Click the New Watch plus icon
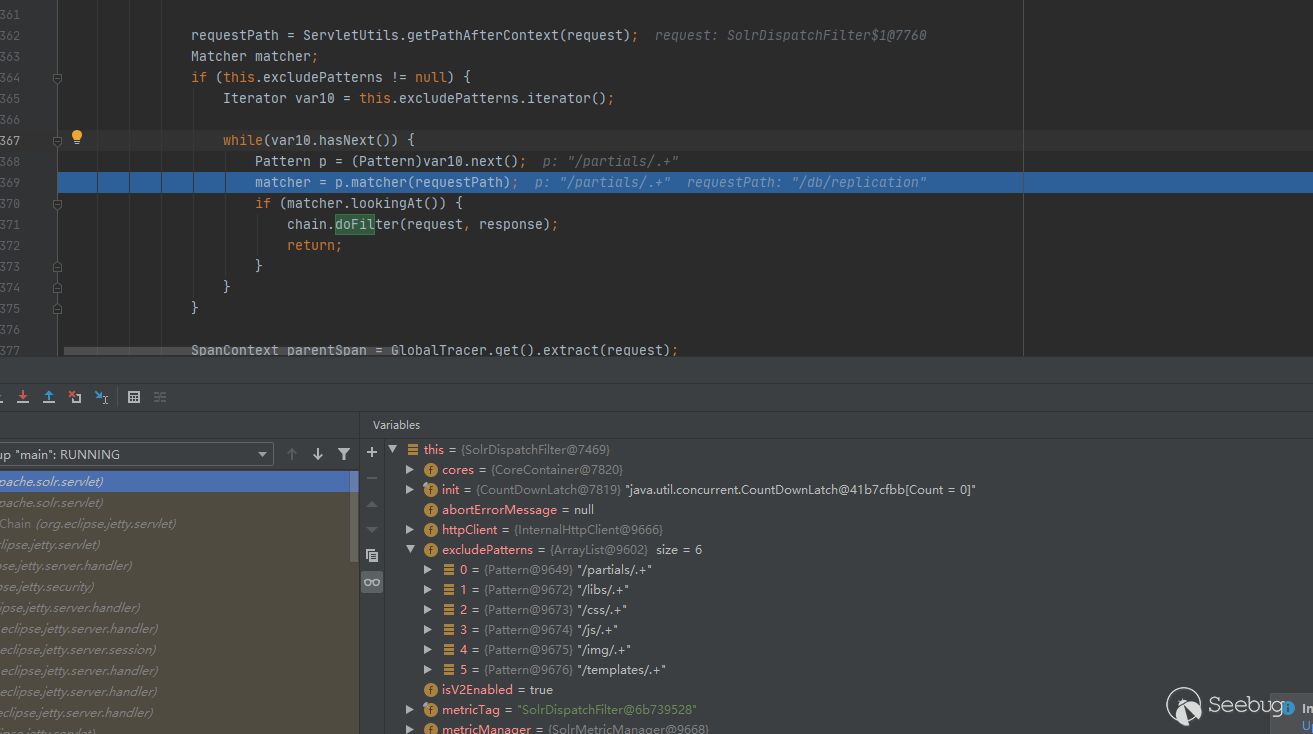This screenshot has width=1313, height=734. (x=372, y=452)
